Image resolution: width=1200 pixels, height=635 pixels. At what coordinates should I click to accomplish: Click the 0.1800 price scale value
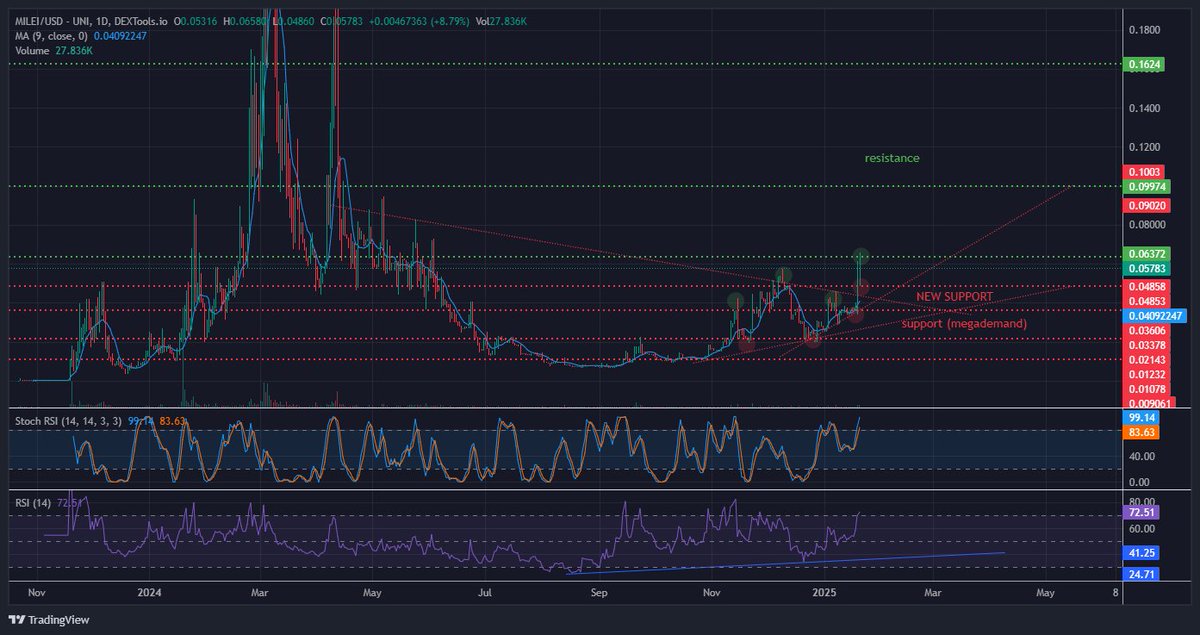1146,30
